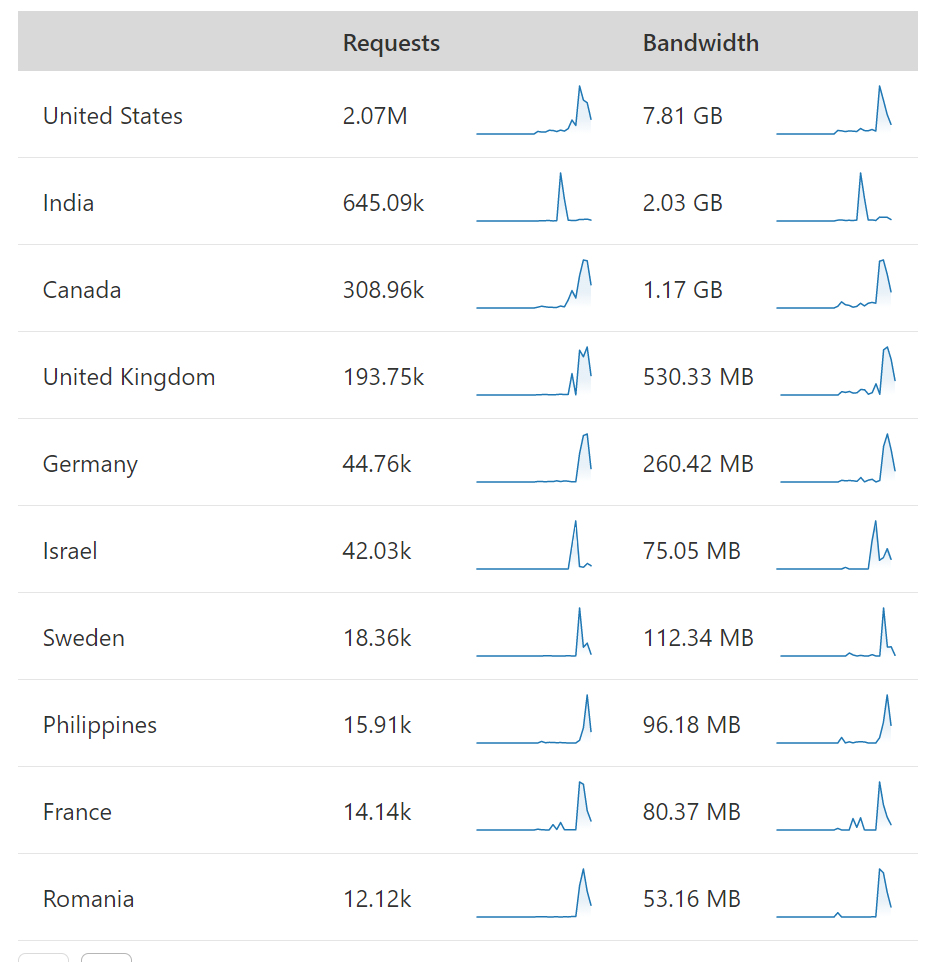Open Canada bandwidth sparkline chart
The width and height of the screenshot is (949, 962).
(834, 284)
